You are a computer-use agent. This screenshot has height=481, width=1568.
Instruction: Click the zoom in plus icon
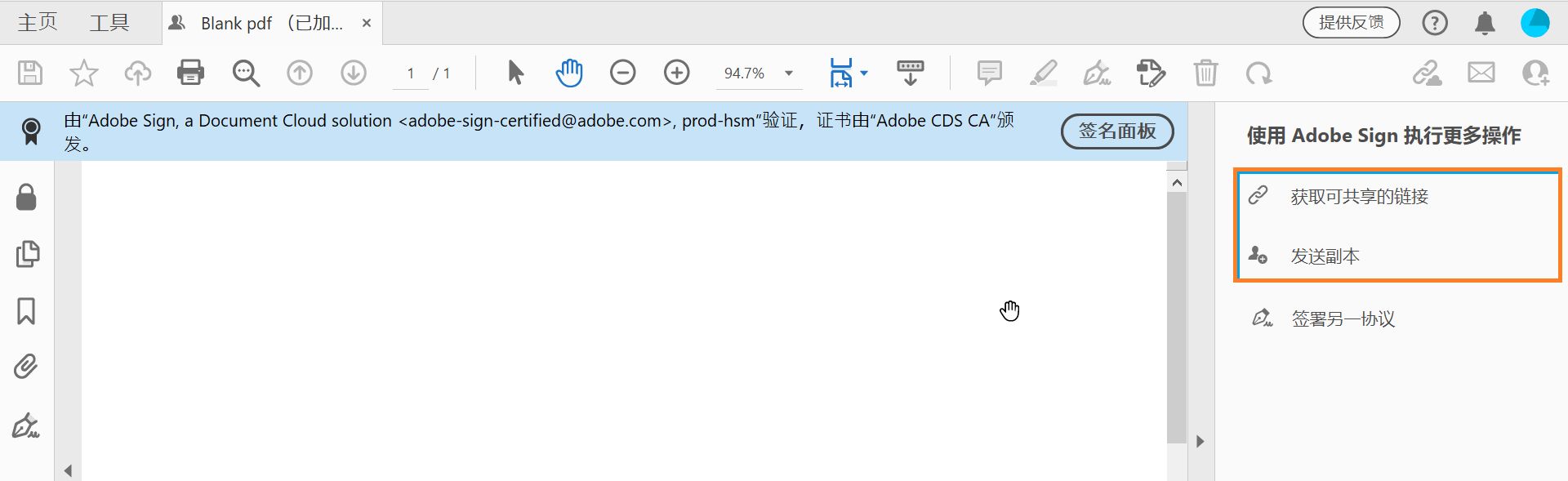676,73
